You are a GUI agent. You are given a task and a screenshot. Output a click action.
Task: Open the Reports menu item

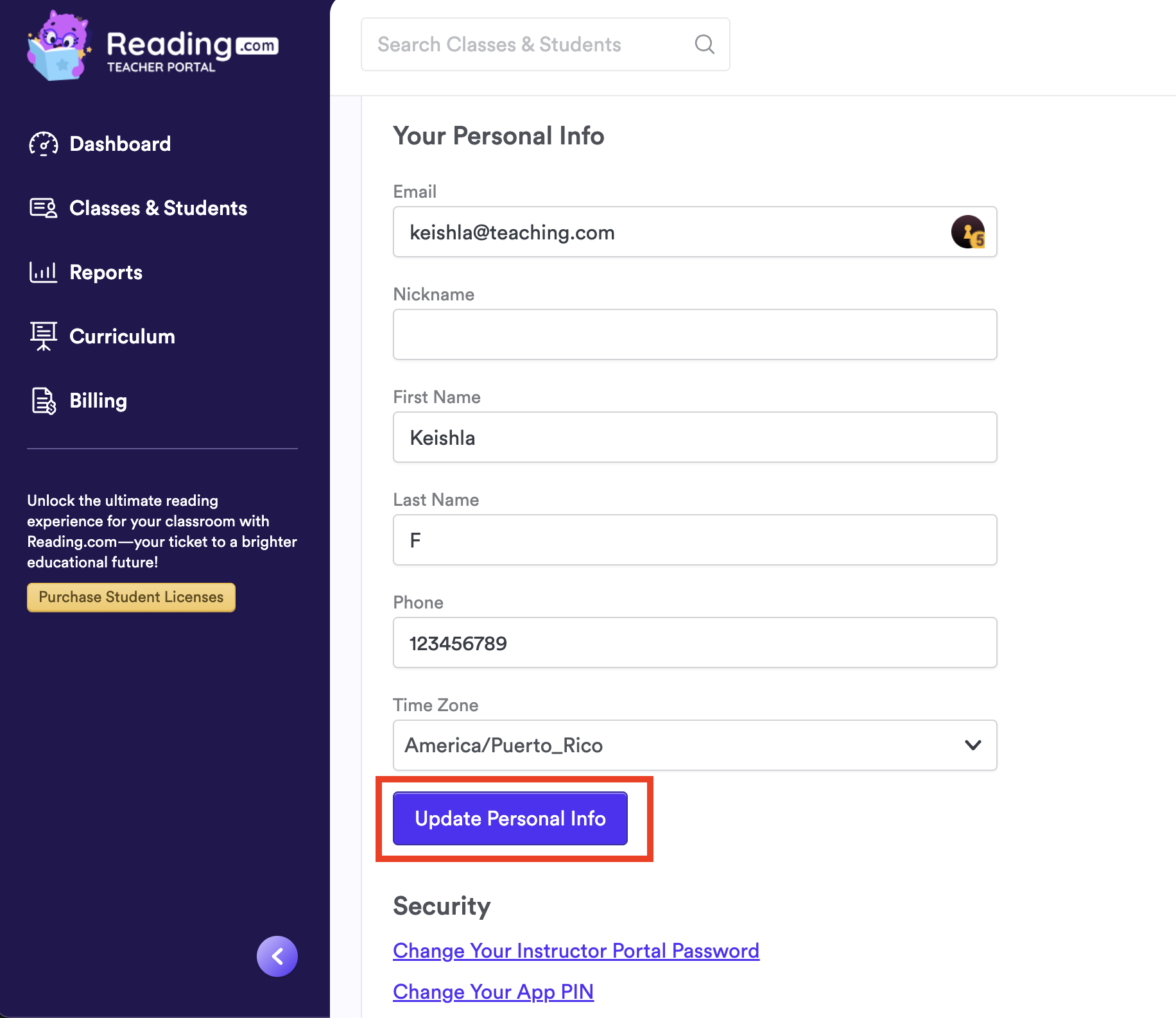[106, 272]
